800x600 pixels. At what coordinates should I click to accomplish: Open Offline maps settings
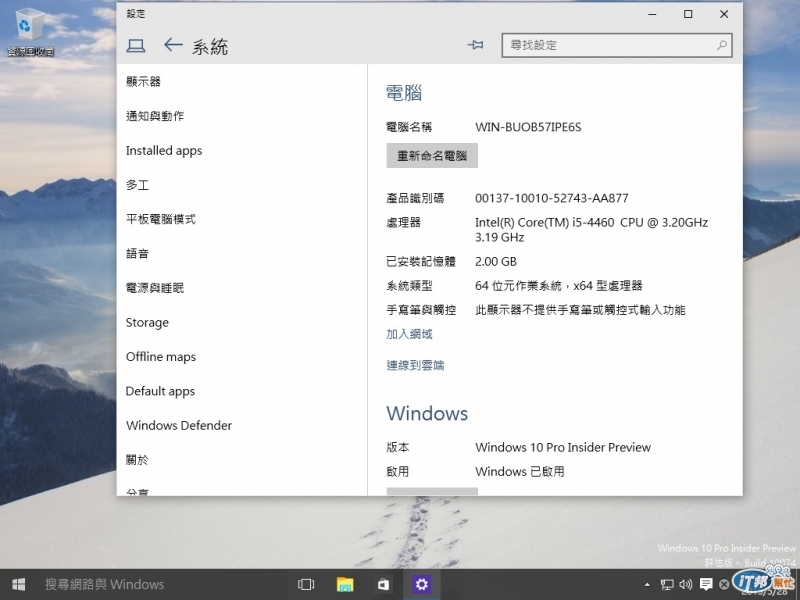[x=161, y=357]
